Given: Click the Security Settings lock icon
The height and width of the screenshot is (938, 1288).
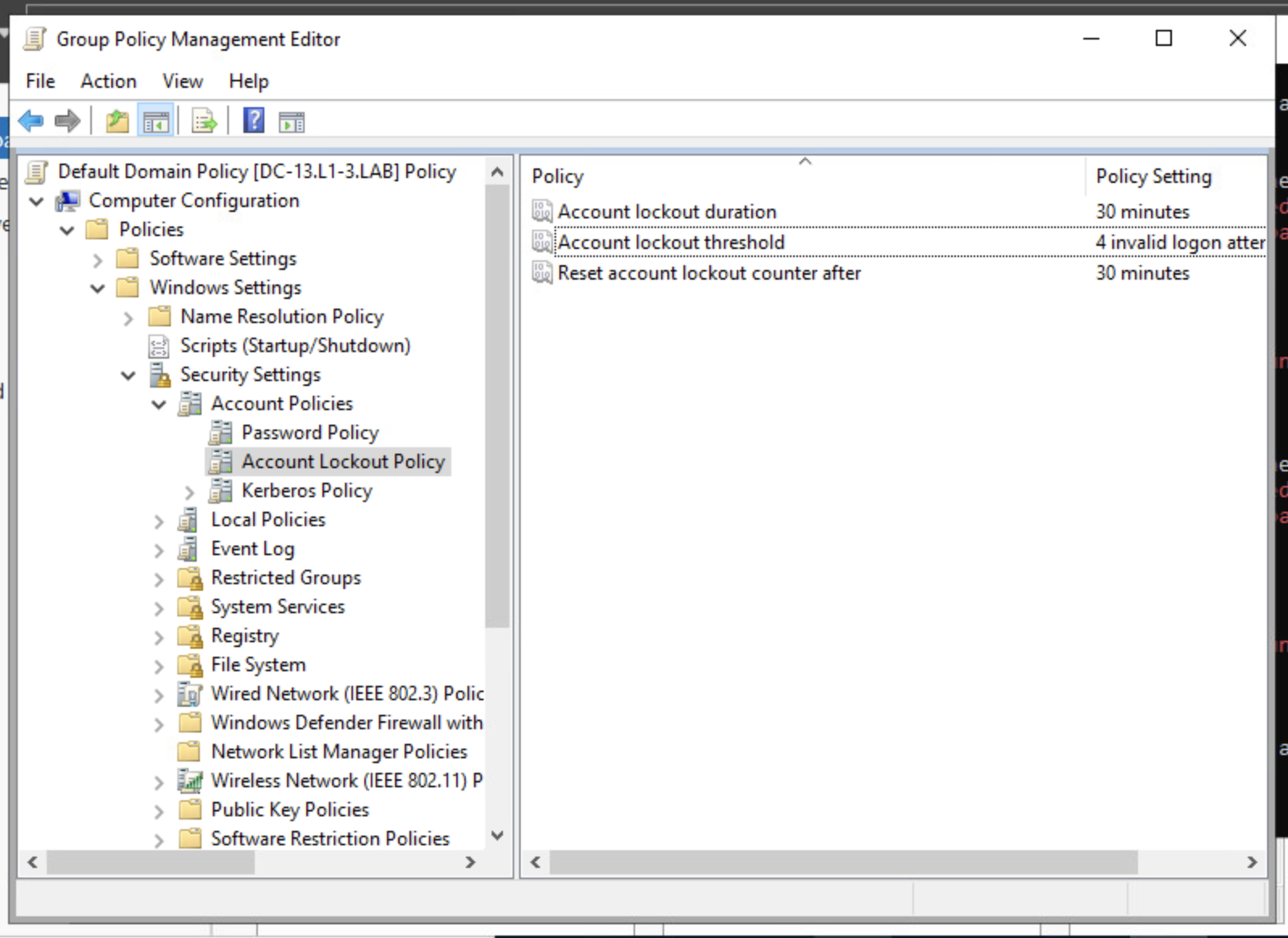Looking at the screenshot, I should coord(160,375).
